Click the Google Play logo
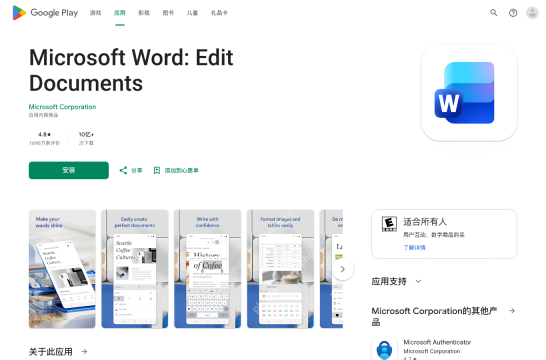Image resolution: width=546 pixels, height=360 pixels. click(45, 13)
